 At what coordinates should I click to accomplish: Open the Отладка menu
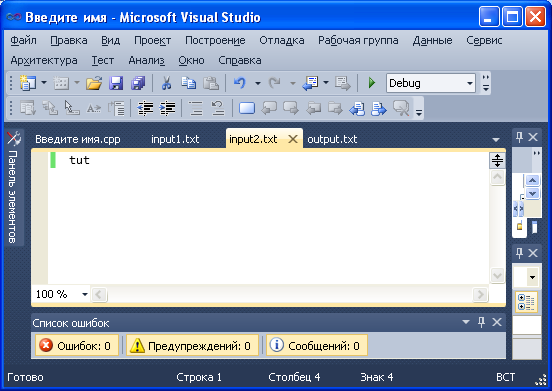[282, 40]
